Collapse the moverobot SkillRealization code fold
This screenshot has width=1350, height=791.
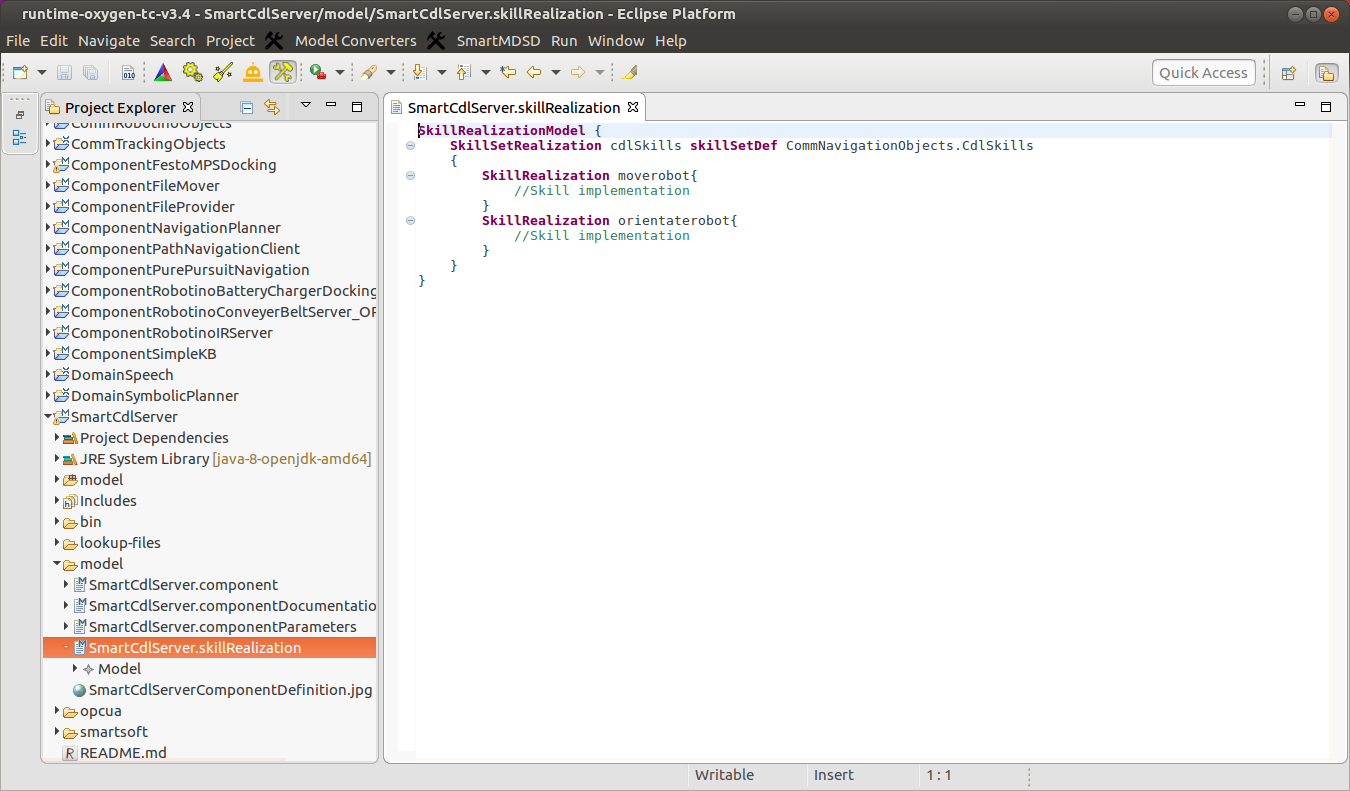(410, 176)
